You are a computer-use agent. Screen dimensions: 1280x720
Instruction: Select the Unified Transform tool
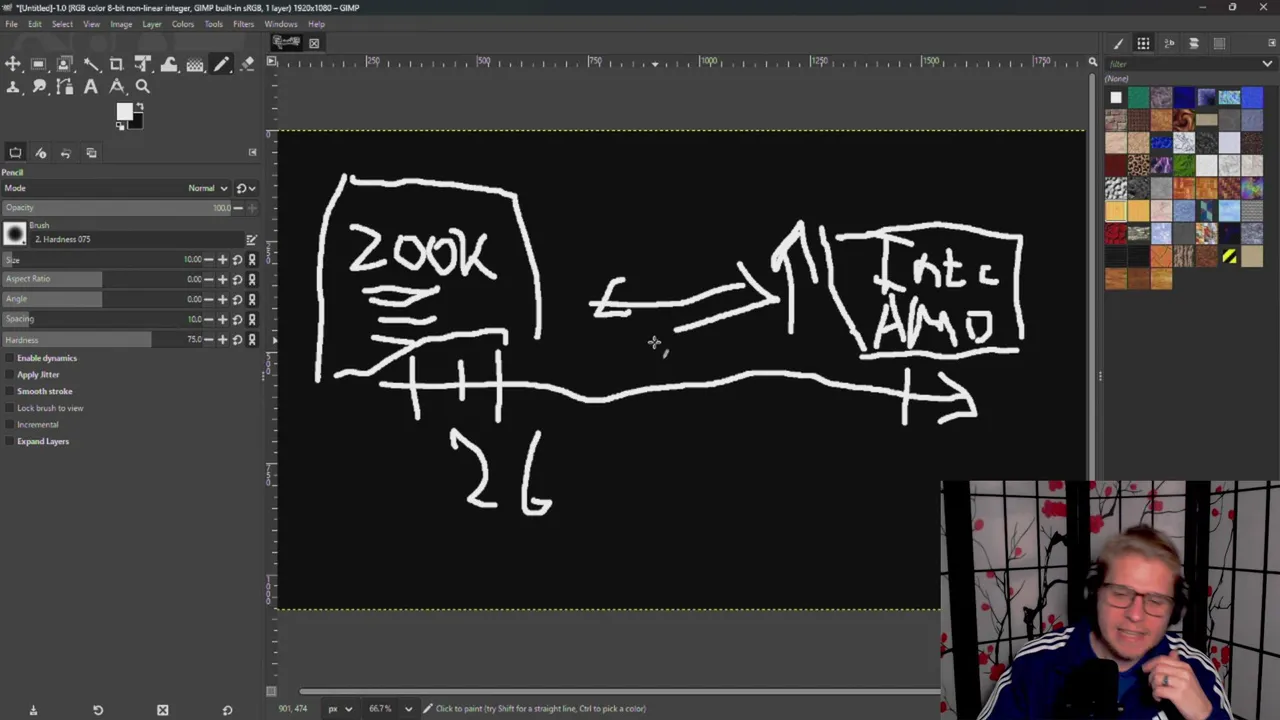tap(143, 64)
